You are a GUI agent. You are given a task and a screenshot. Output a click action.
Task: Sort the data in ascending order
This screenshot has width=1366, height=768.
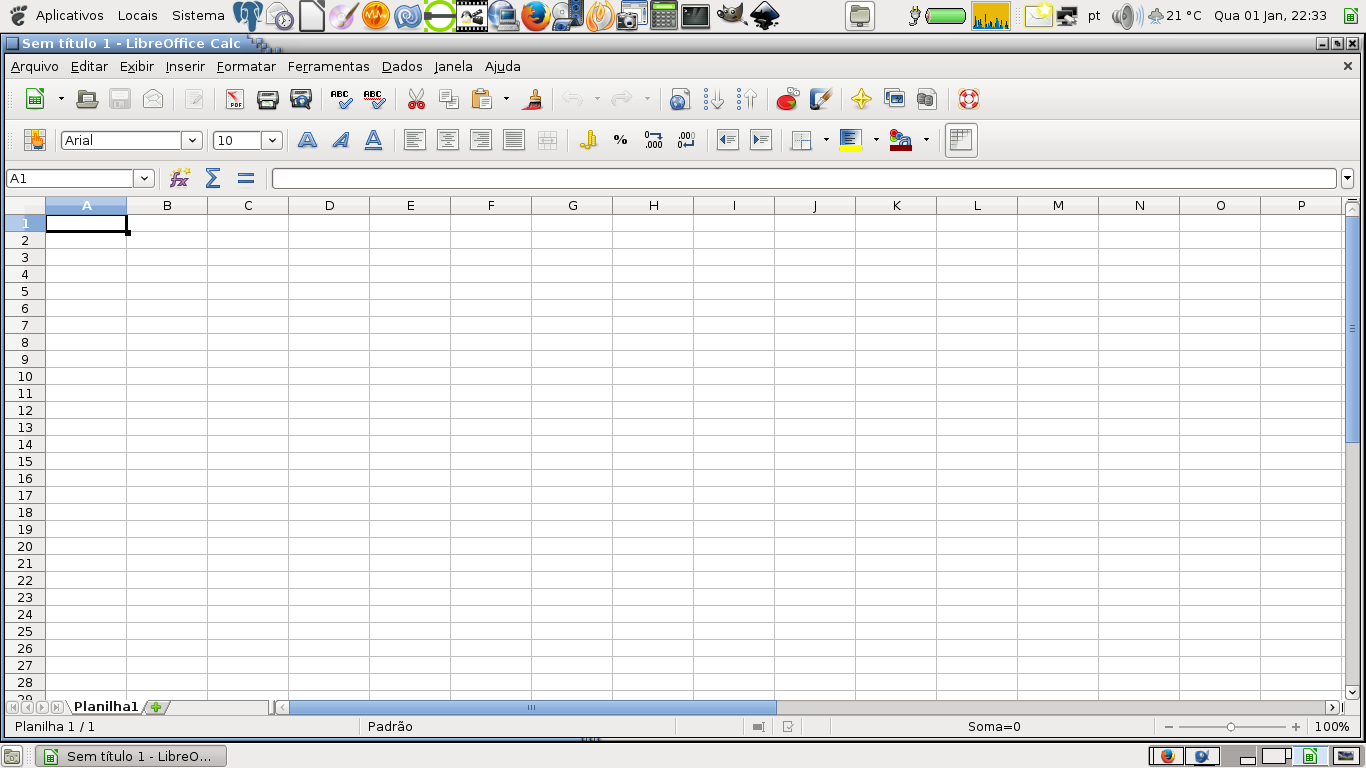tap(714, 99)
